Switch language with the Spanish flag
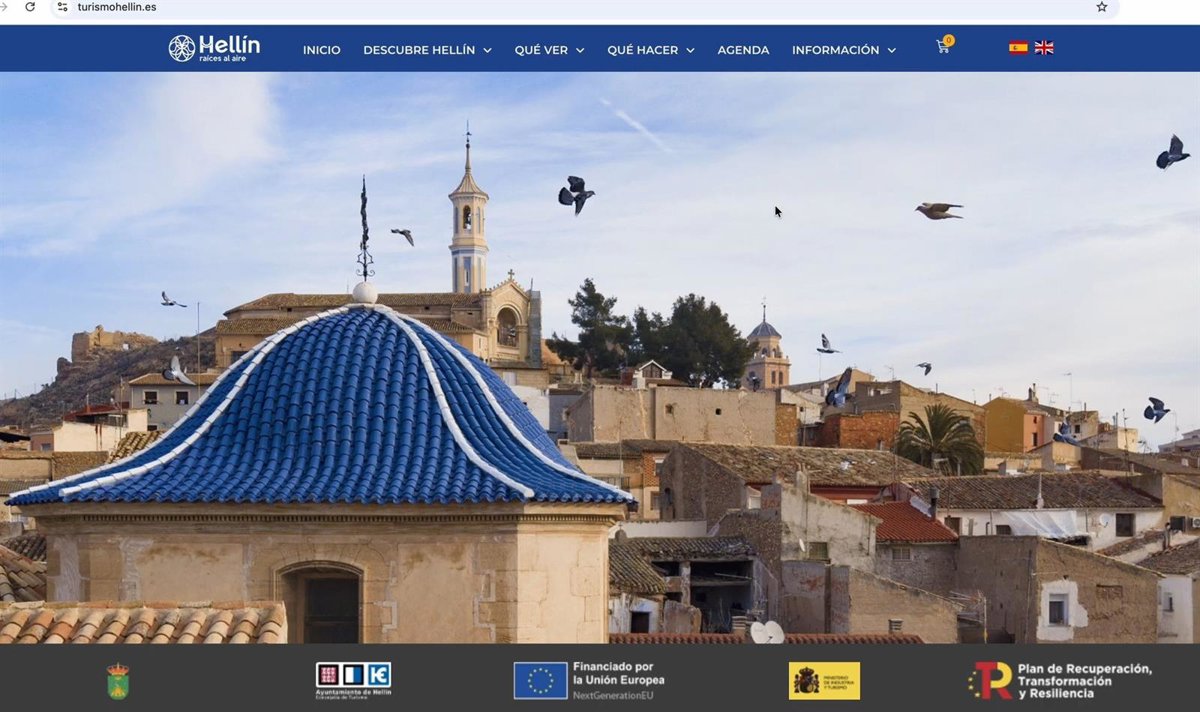Screen dimensions: 1200x712 [x=1018, y=47]
